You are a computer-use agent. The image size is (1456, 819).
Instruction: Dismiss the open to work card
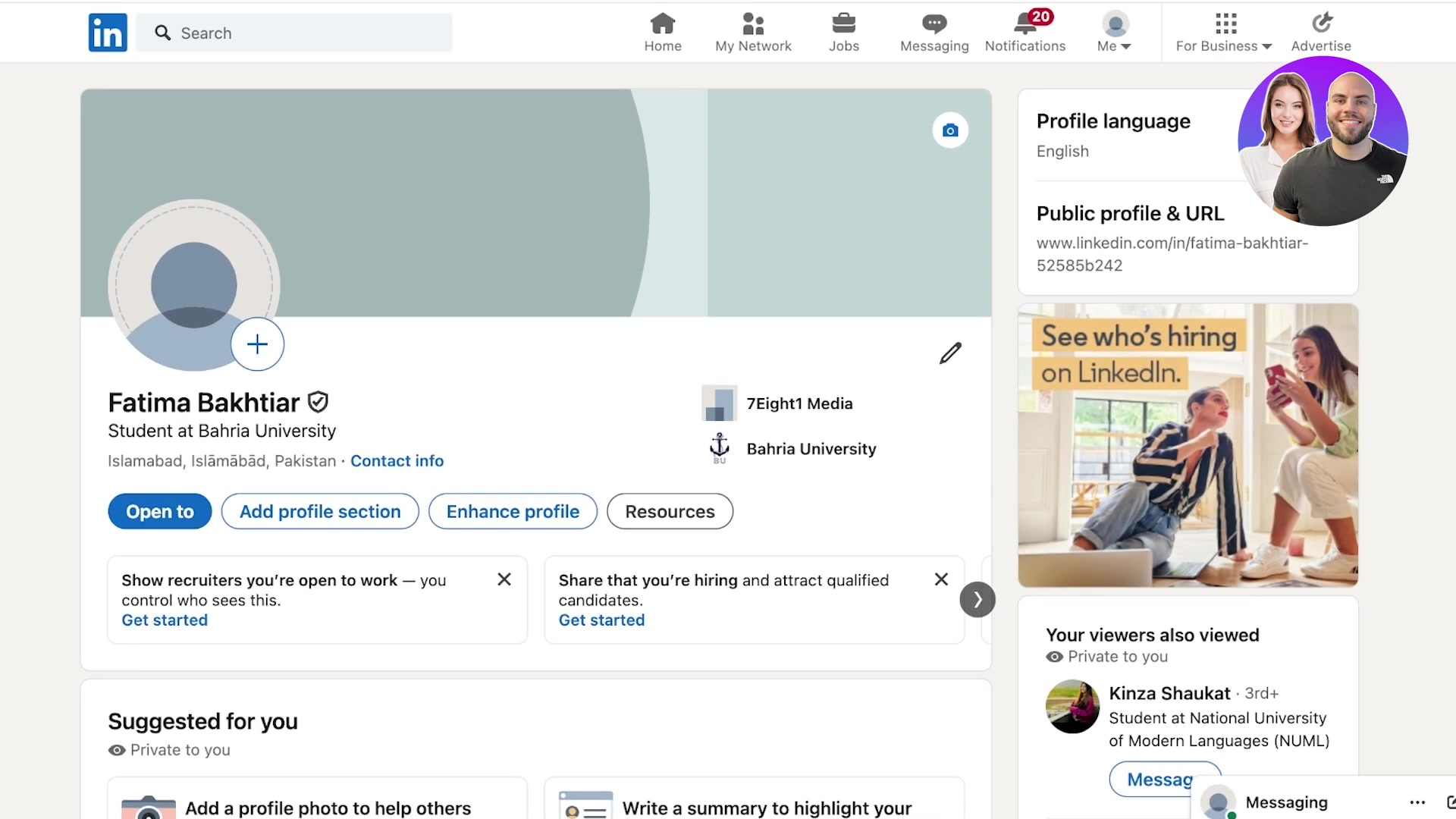click(x=504, y=579)
